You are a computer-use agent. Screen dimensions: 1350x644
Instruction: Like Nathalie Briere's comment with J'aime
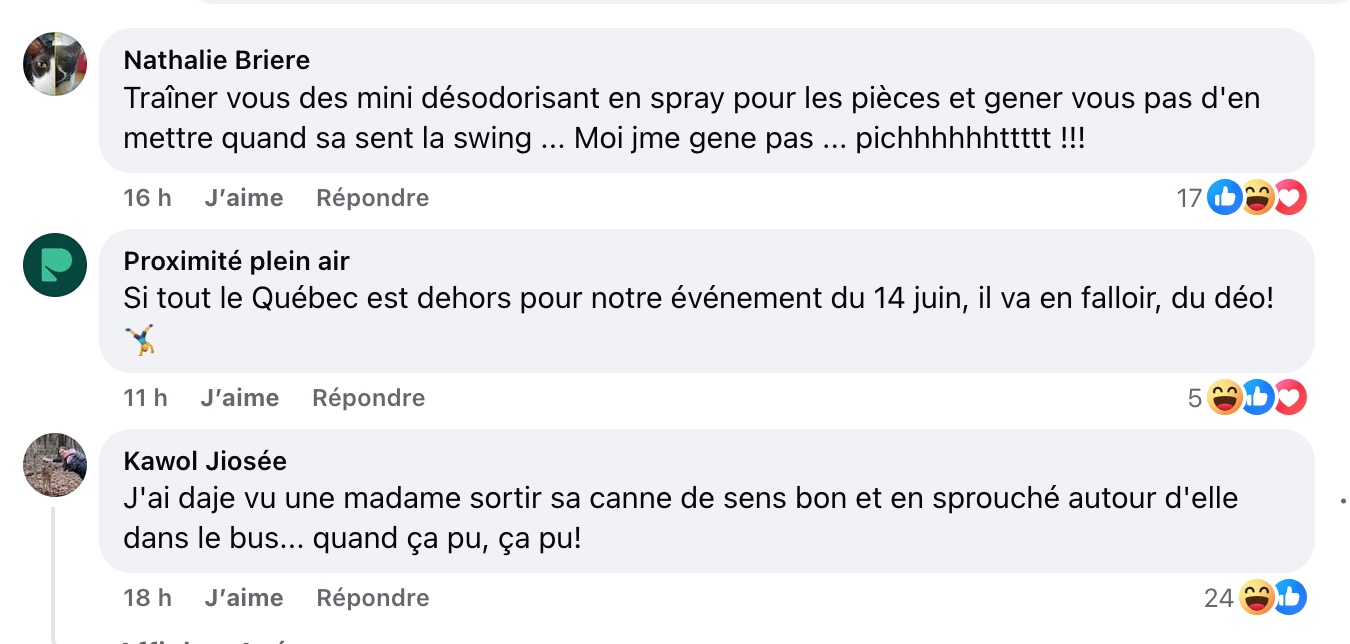tap(244, 198)
